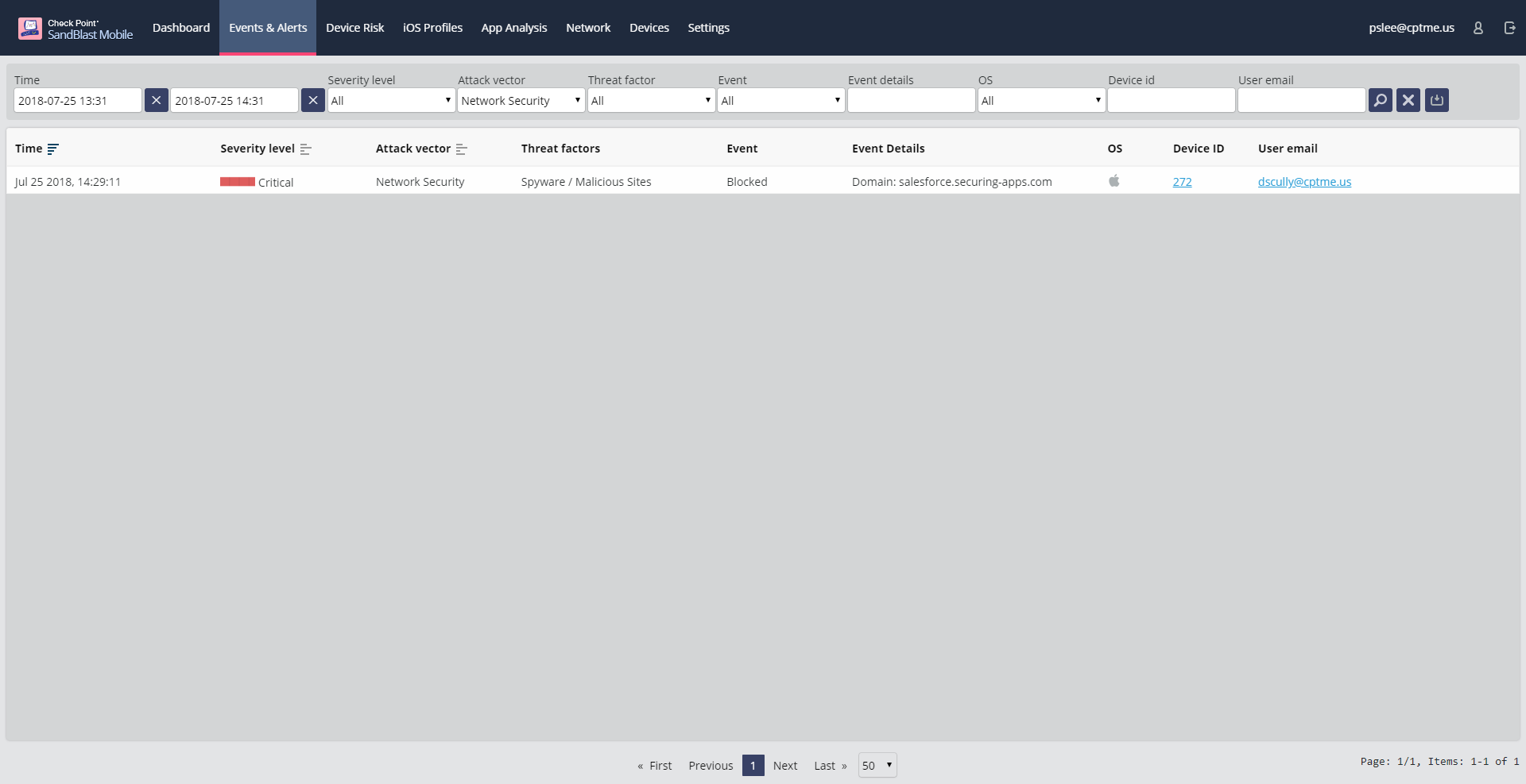This screenshot has width=1526, height=784.
Task: Clear the end time filter
Action: (313, 100)
